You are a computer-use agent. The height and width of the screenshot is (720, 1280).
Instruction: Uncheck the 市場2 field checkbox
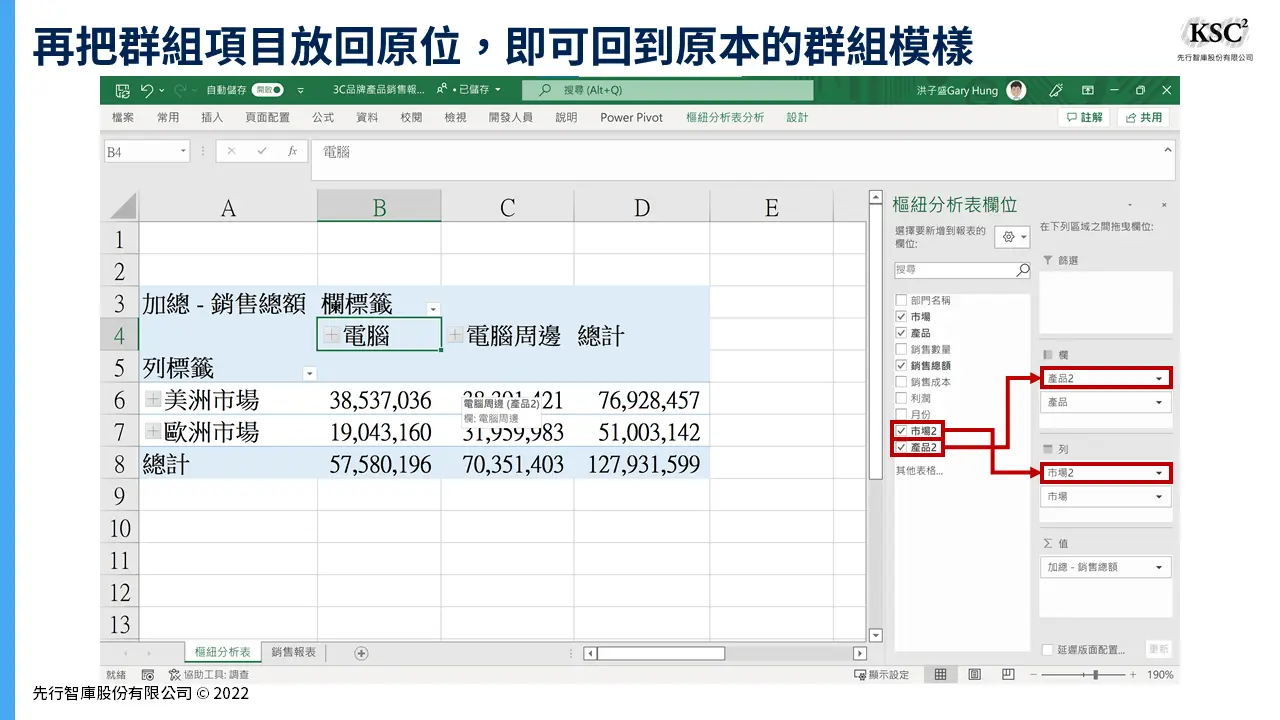coord(901,431)
